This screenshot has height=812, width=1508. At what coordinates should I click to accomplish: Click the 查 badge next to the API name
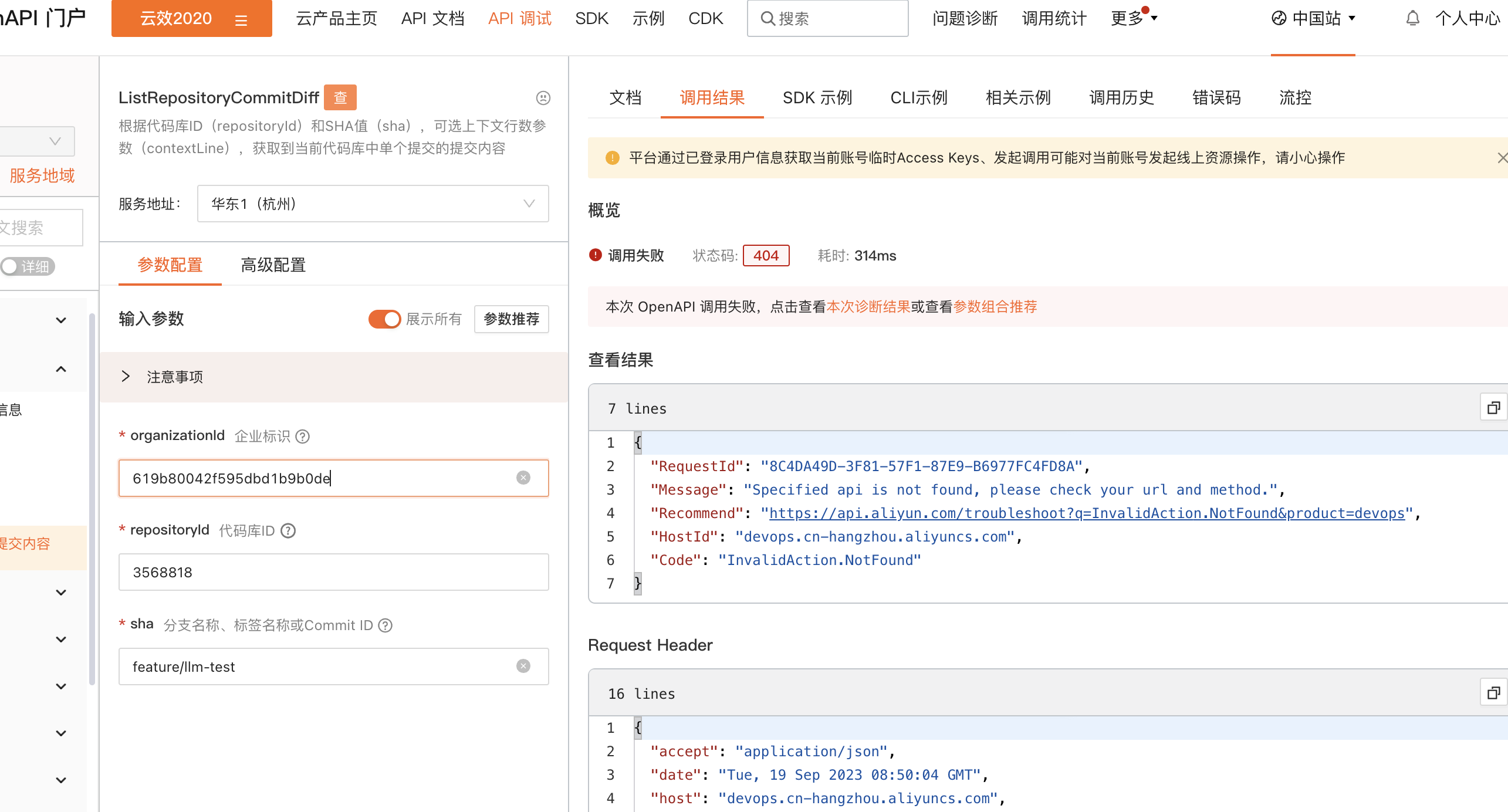pos(340,97)
